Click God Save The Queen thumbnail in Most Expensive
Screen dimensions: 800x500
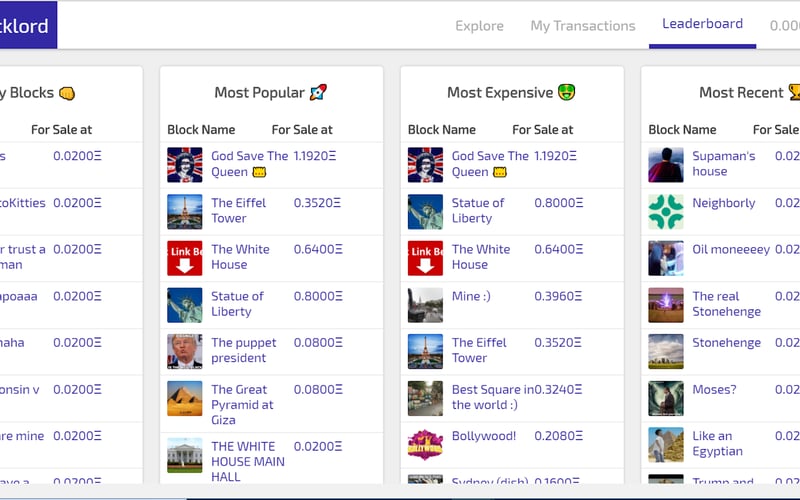point(426,165)
